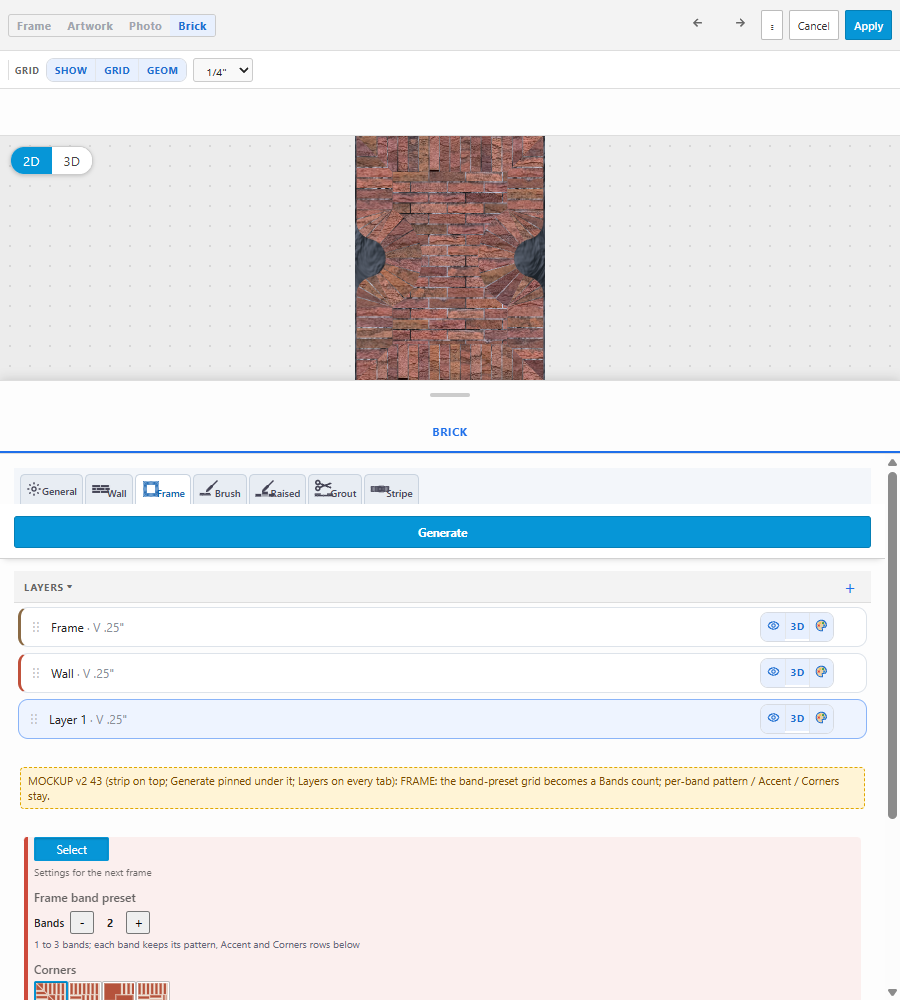Click the Bands value 2
Viewport: 900px width, 1000px height.
[x=110, y=923]
